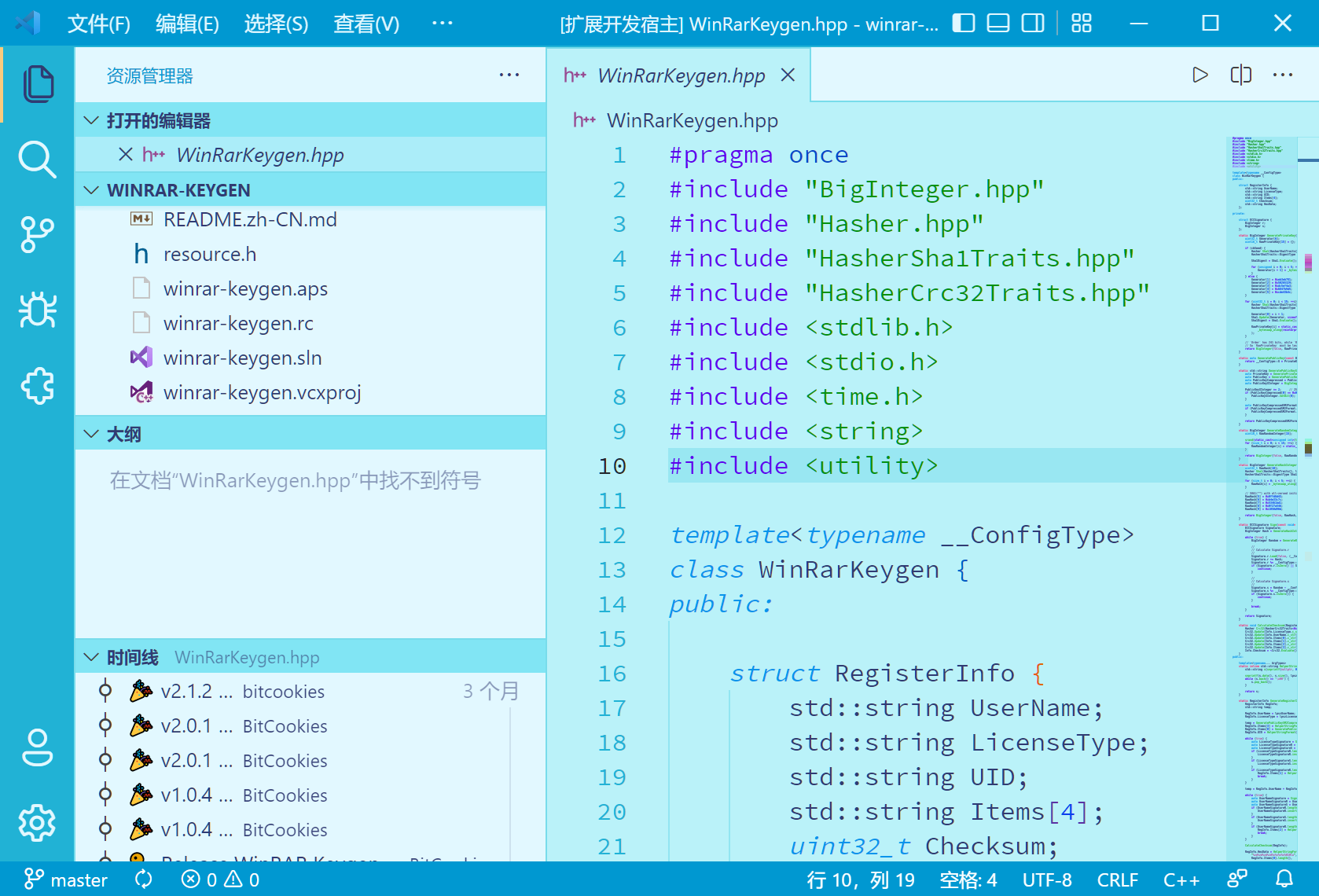Collapse the 大纲 outline section
The height and width of the screenshot is (896, 1319).
(x=310, y=434)
